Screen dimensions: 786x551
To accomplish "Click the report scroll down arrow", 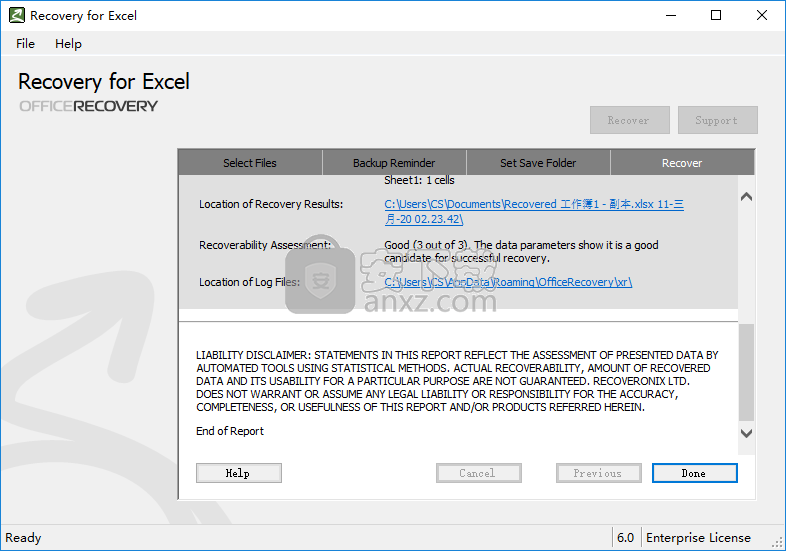I will [746, 433].
